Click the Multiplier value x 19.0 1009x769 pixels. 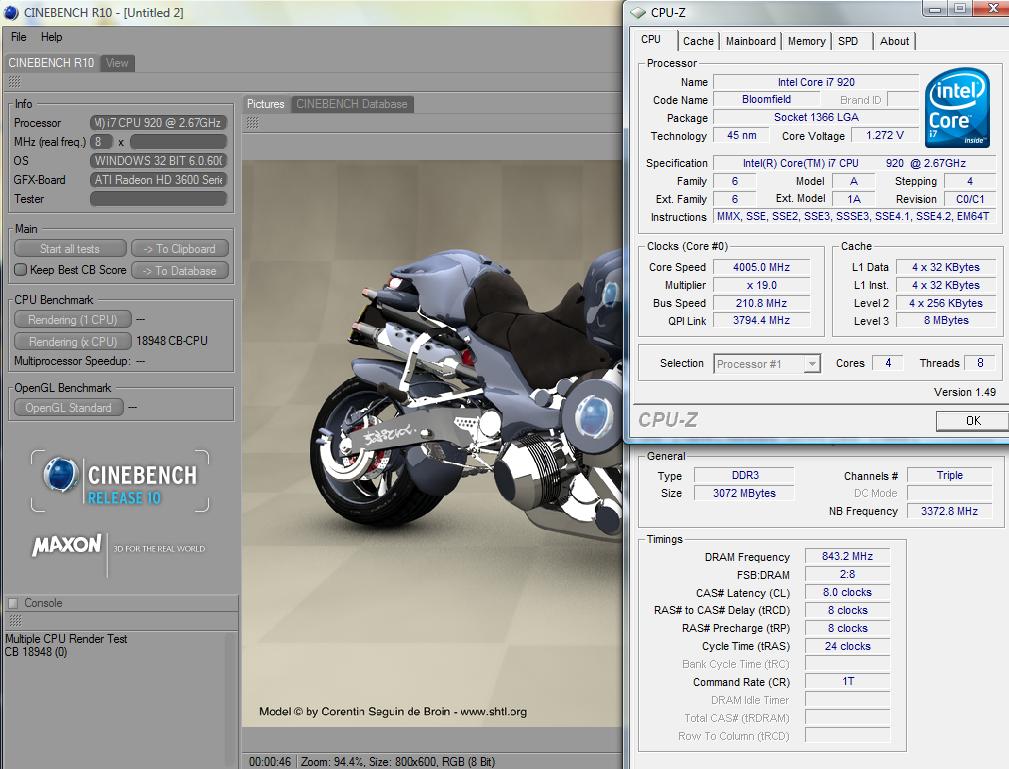(x=761, y=285)
